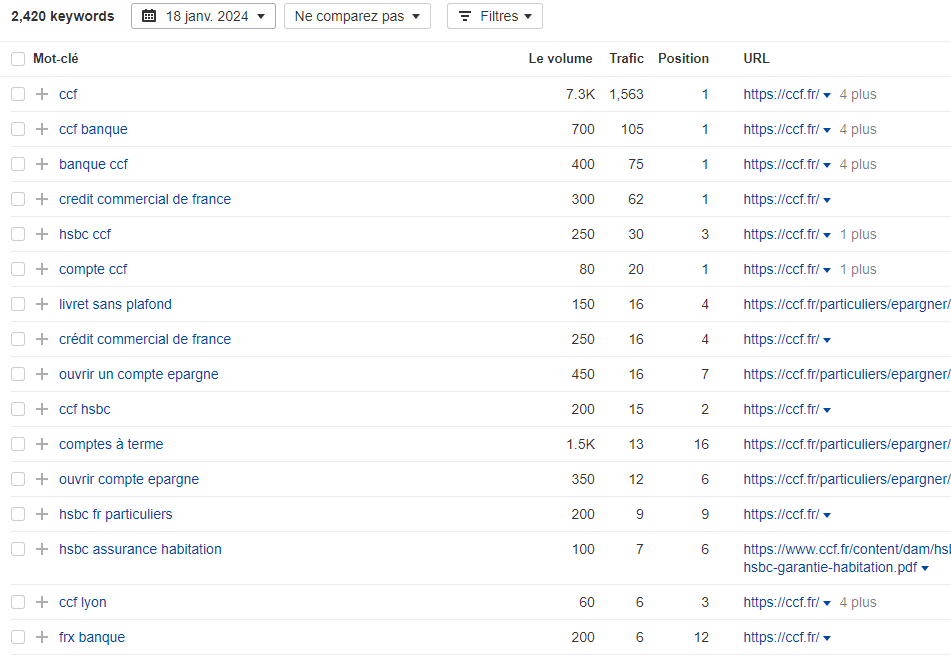The height and width of the screenshot is (660, 951).
Task: Expand the plus icon beside 'ccf banque'
Action: pyautogui.click(x=42, y=129)
